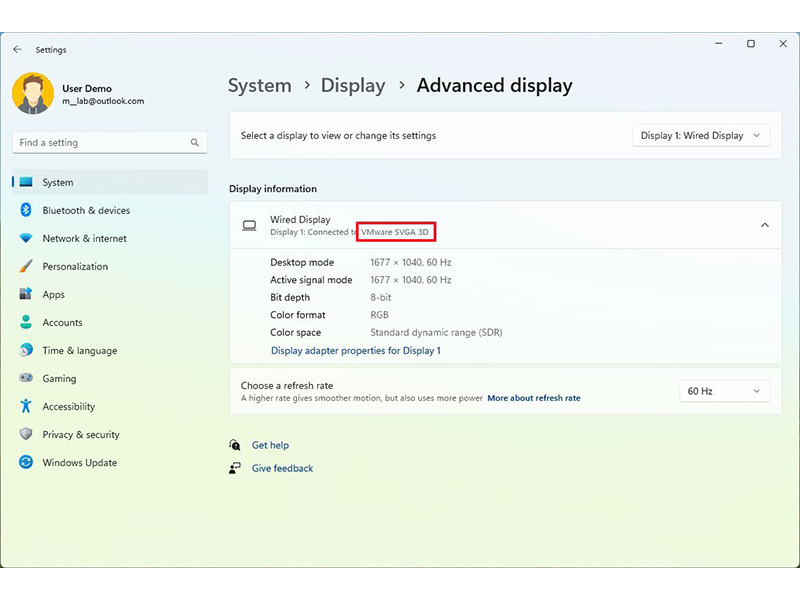
Task: Click the Gaming controller icon
Action: point(26,379)
